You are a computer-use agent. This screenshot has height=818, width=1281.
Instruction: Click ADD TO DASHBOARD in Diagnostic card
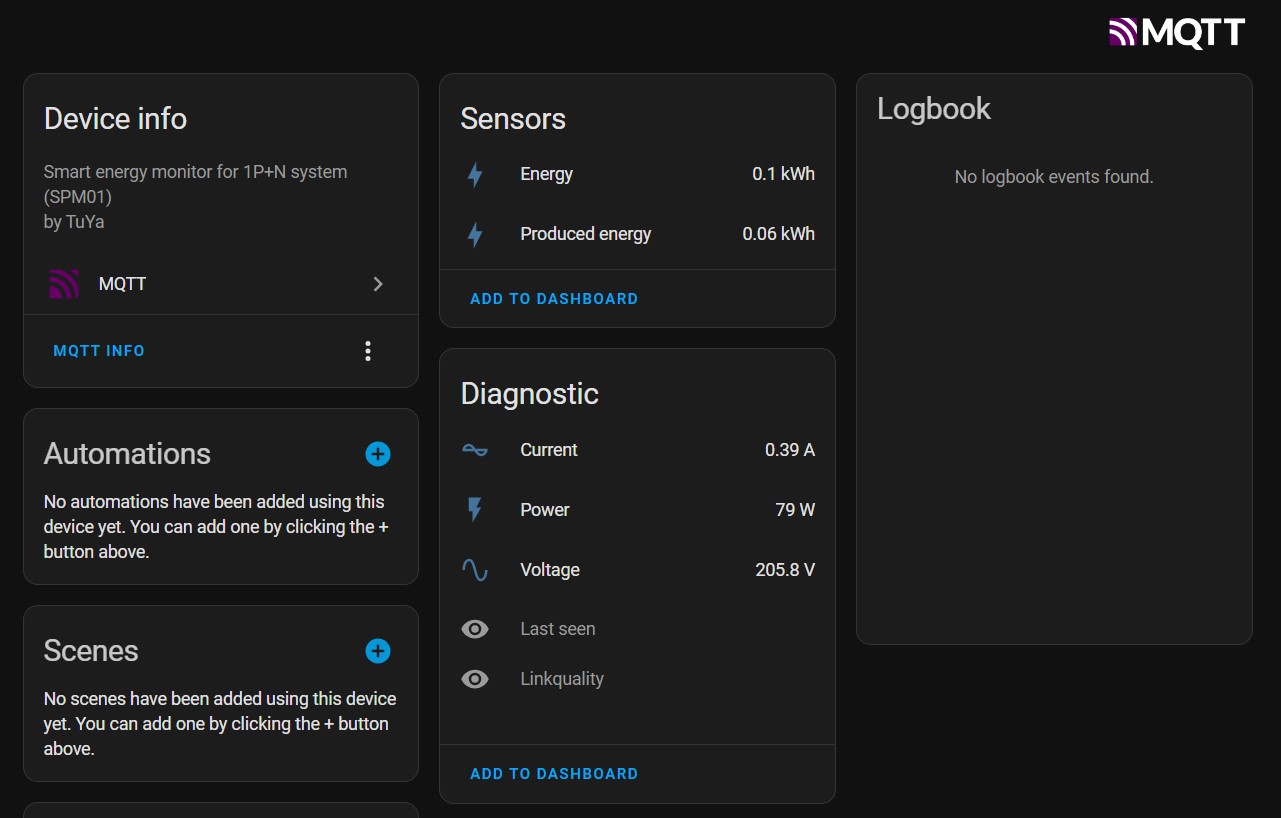coord(554,774)
